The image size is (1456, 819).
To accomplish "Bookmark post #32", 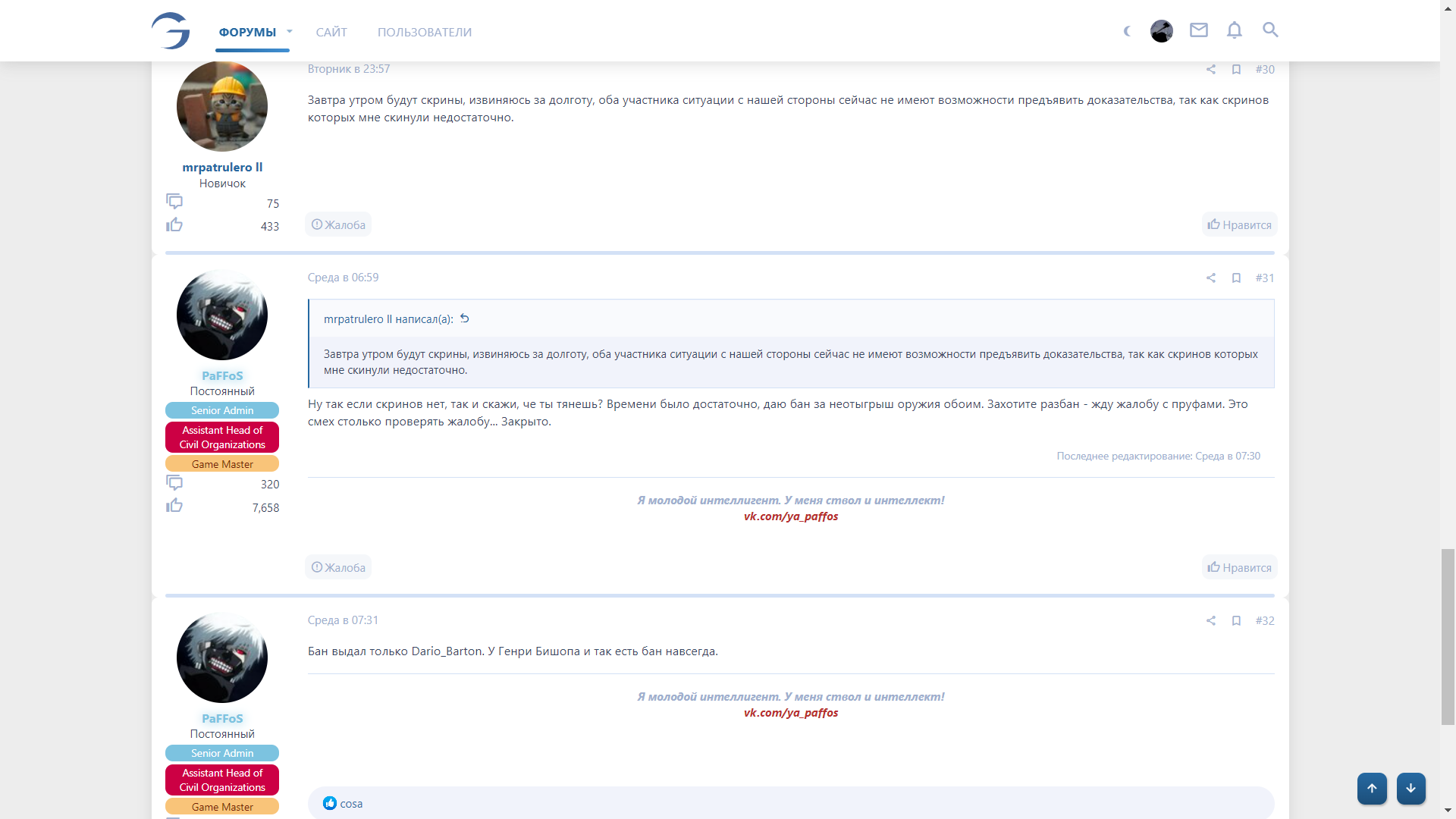I will [1236, 621].
